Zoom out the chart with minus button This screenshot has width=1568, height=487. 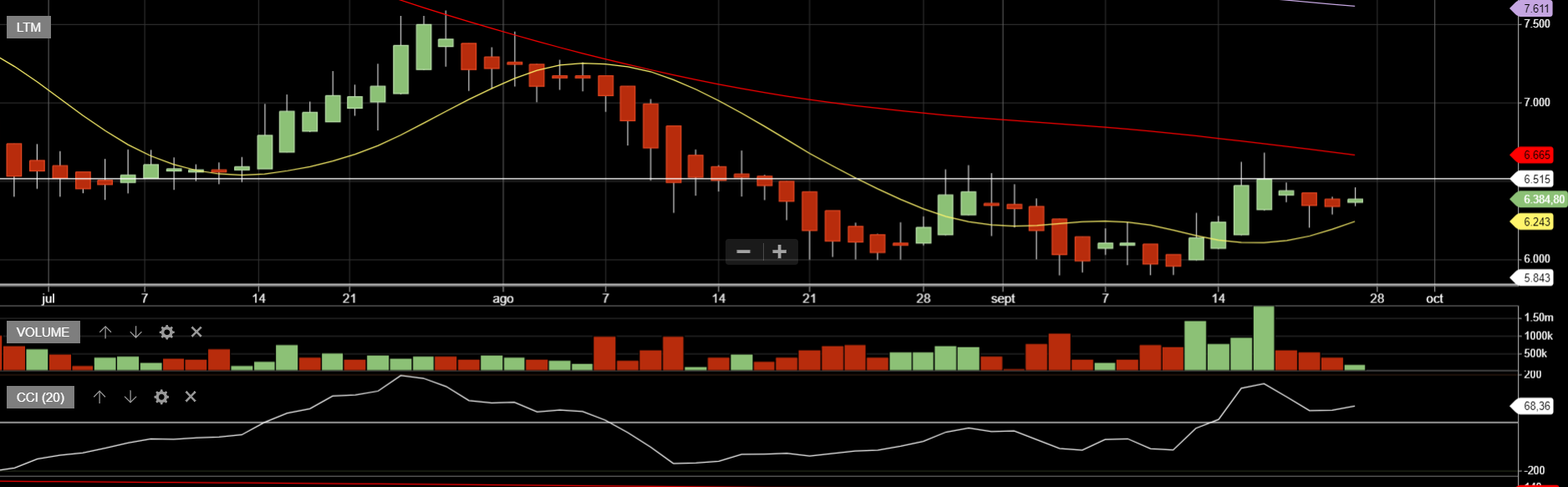743,251
